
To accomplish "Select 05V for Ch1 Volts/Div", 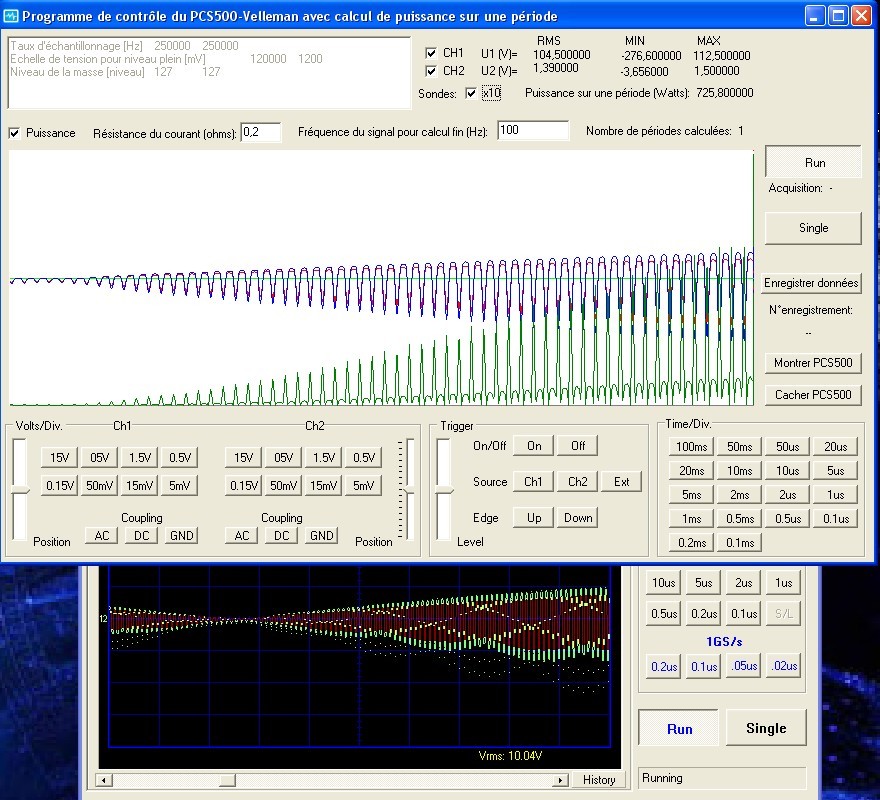I will click(x=99, y=458).
